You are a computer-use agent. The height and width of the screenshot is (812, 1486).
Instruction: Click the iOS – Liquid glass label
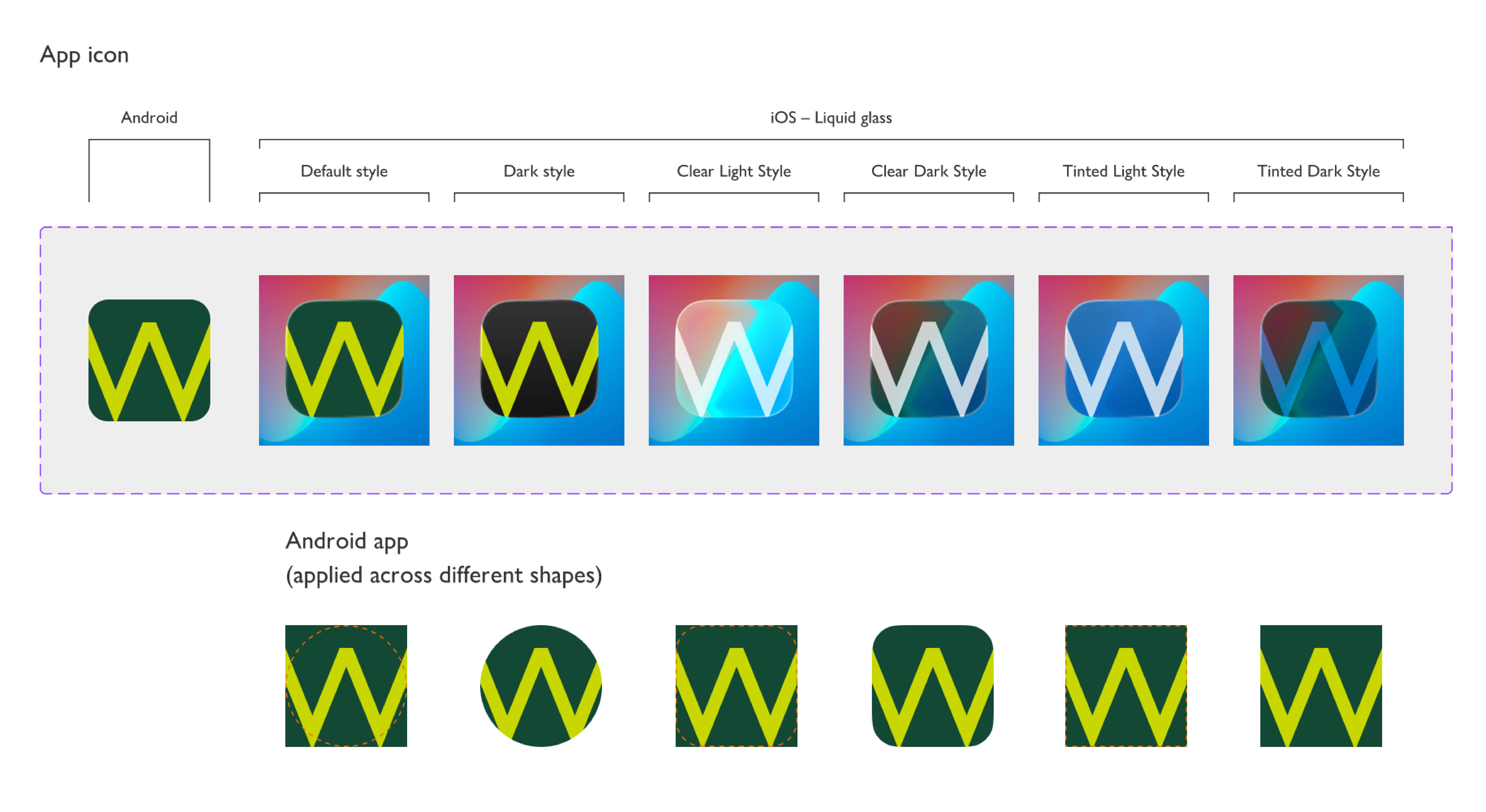coord(831,118)
